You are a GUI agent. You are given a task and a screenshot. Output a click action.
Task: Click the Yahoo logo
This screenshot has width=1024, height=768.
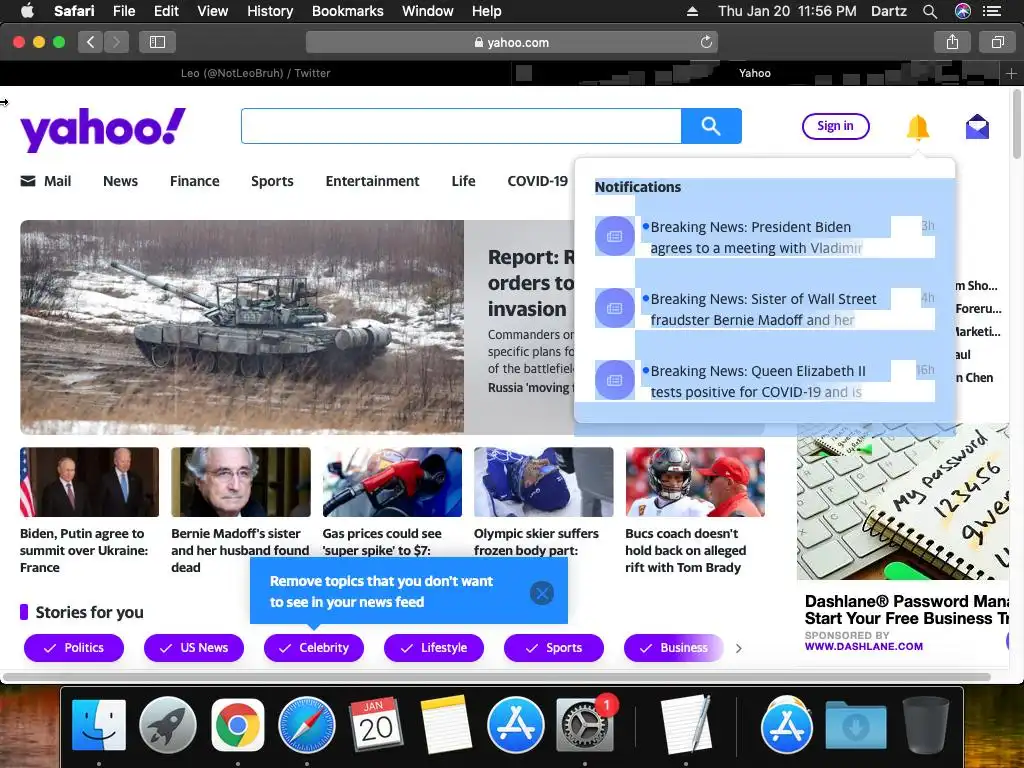(103, 129)
